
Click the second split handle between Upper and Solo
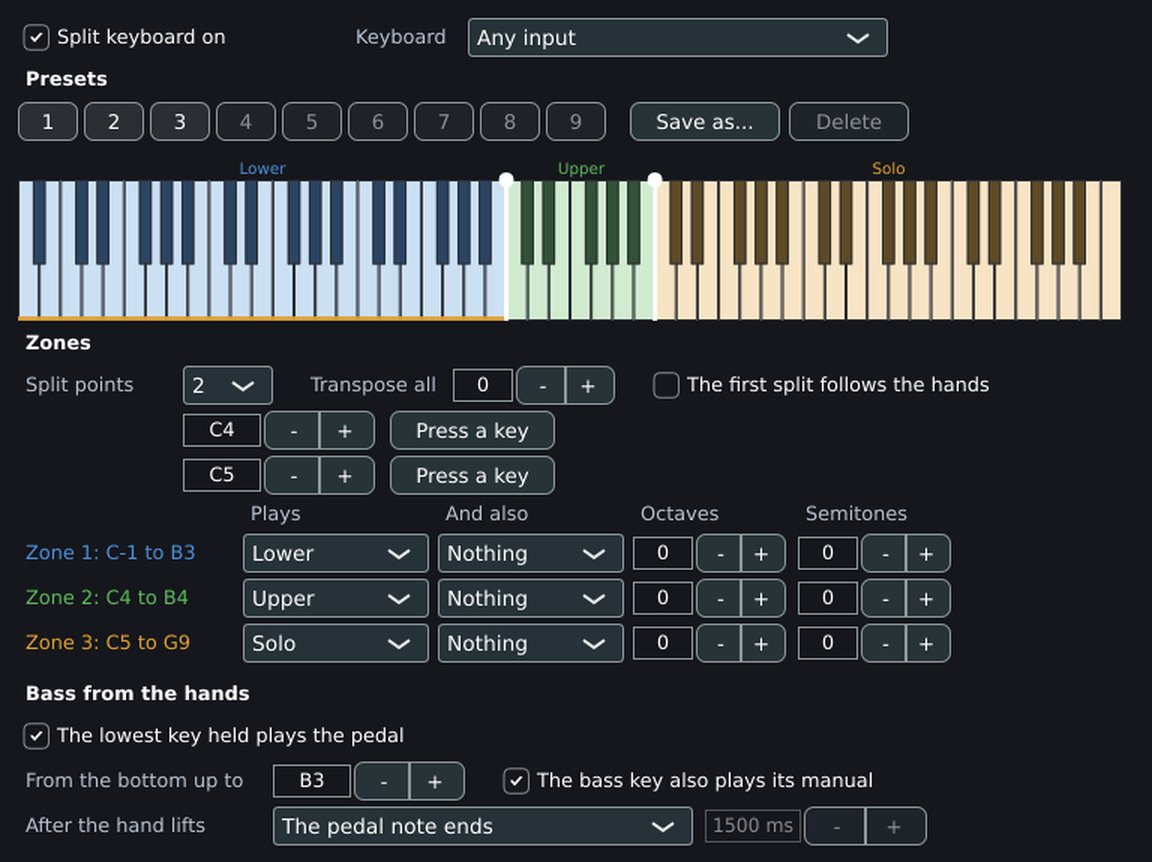pyautogui.click(x=655, y=179)
